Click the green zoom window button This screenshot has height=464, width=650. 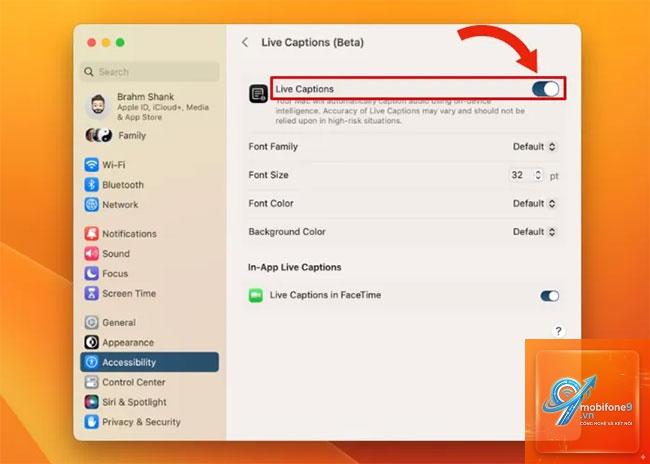[x=120, y=42]
